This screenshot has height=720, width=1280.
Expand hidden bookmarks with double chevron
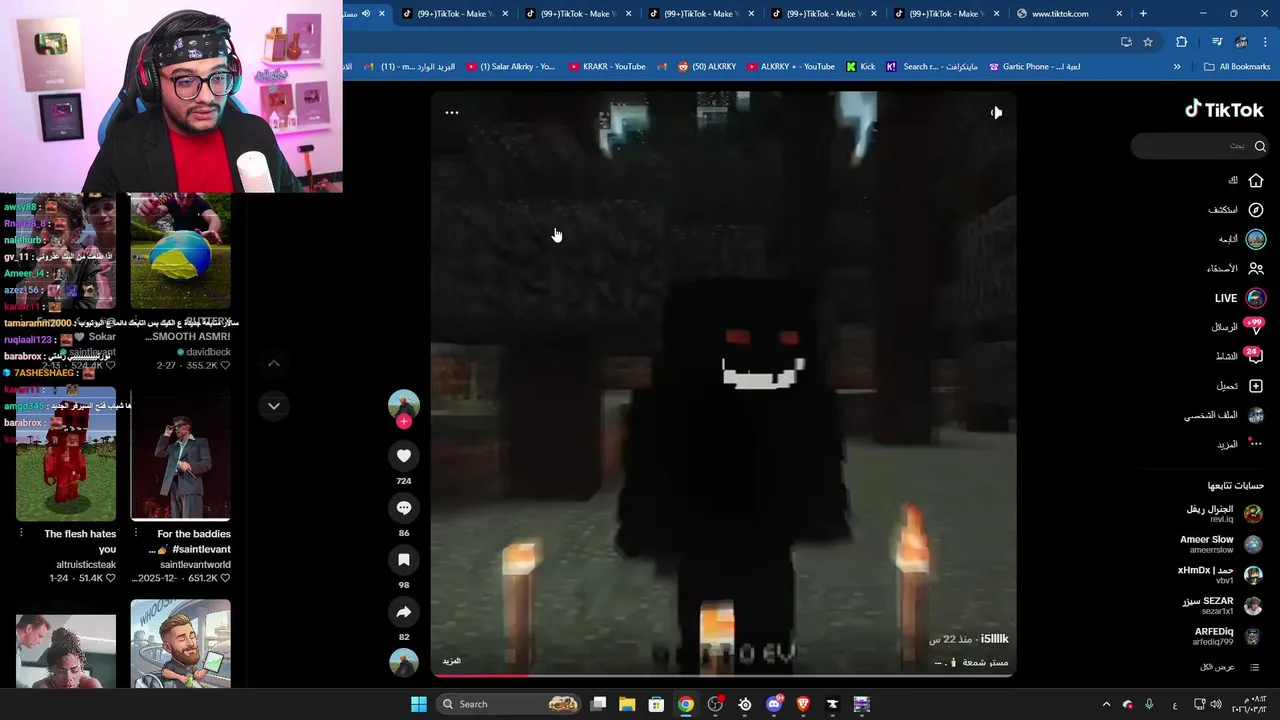(x=1177, y=67)
